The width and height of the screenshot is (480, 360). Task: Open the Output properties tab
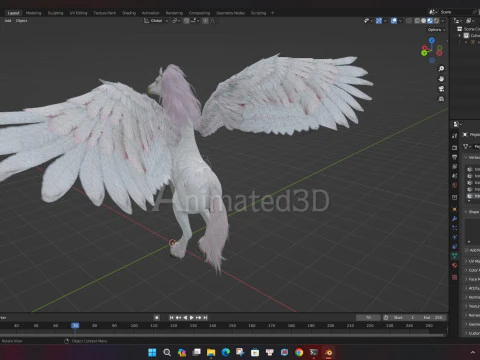[455, 157]
